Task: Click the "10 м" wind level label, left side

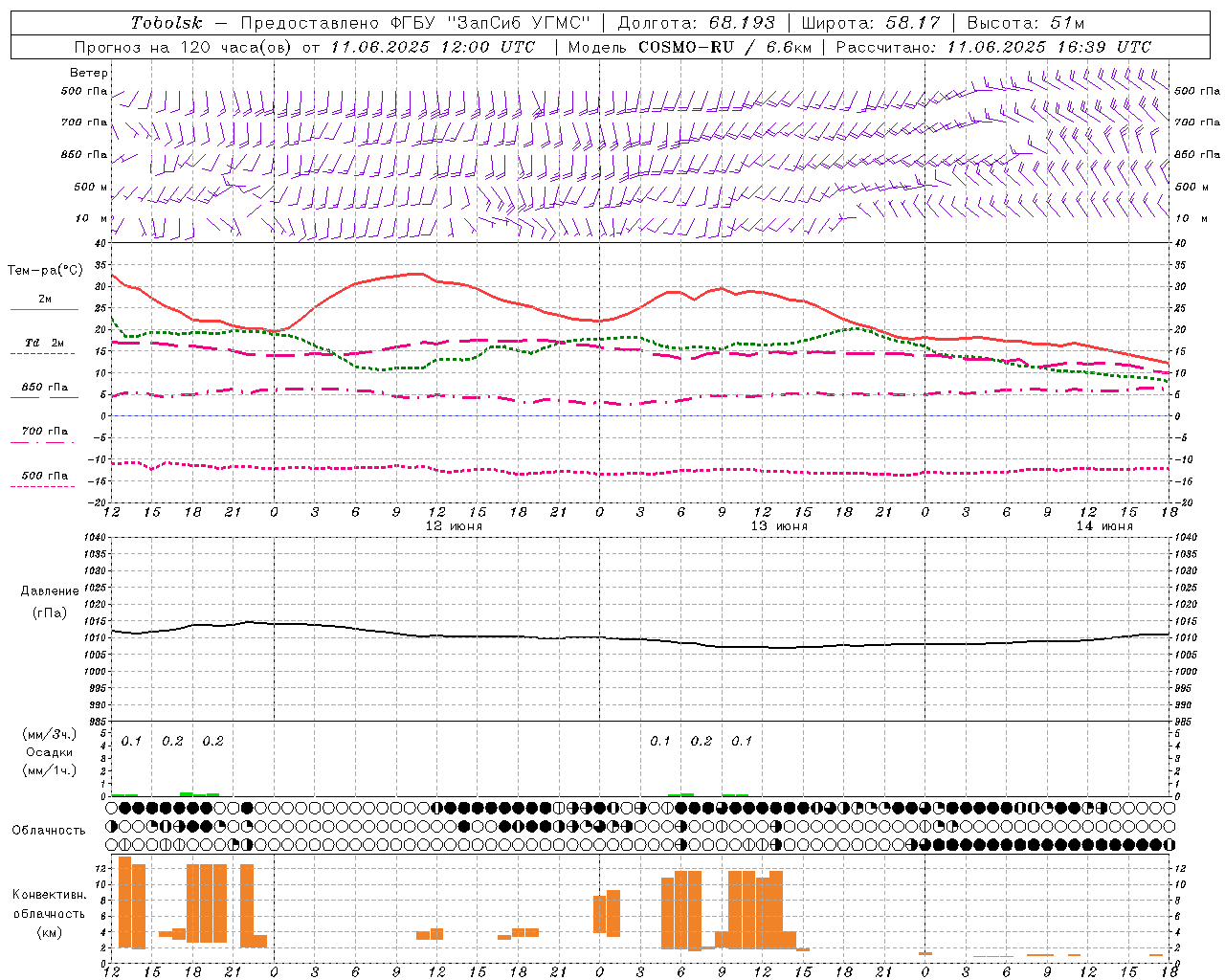Action: [92, 218]
